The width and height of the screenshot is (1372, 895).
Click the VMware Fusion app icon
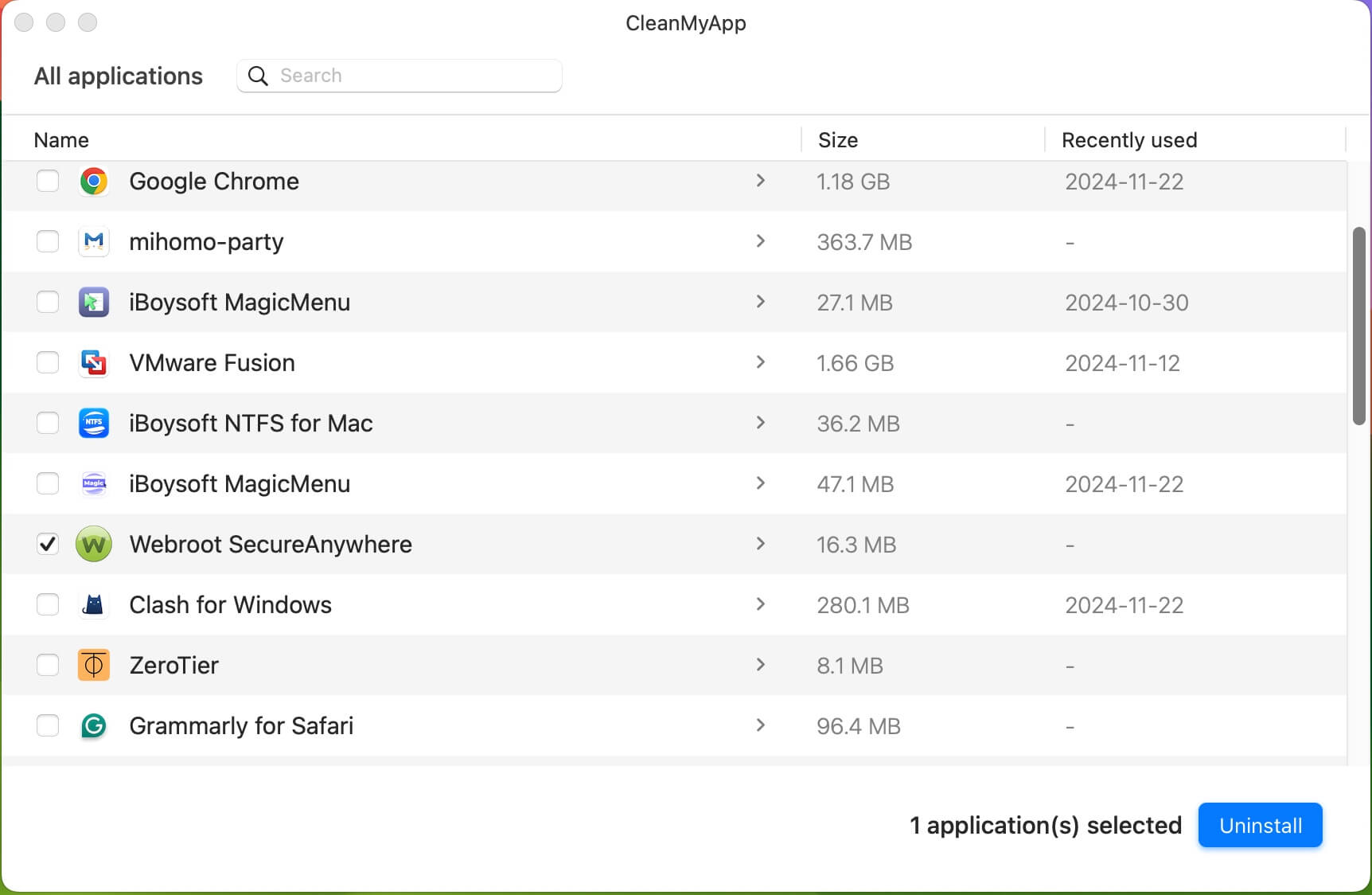(94, 363)
